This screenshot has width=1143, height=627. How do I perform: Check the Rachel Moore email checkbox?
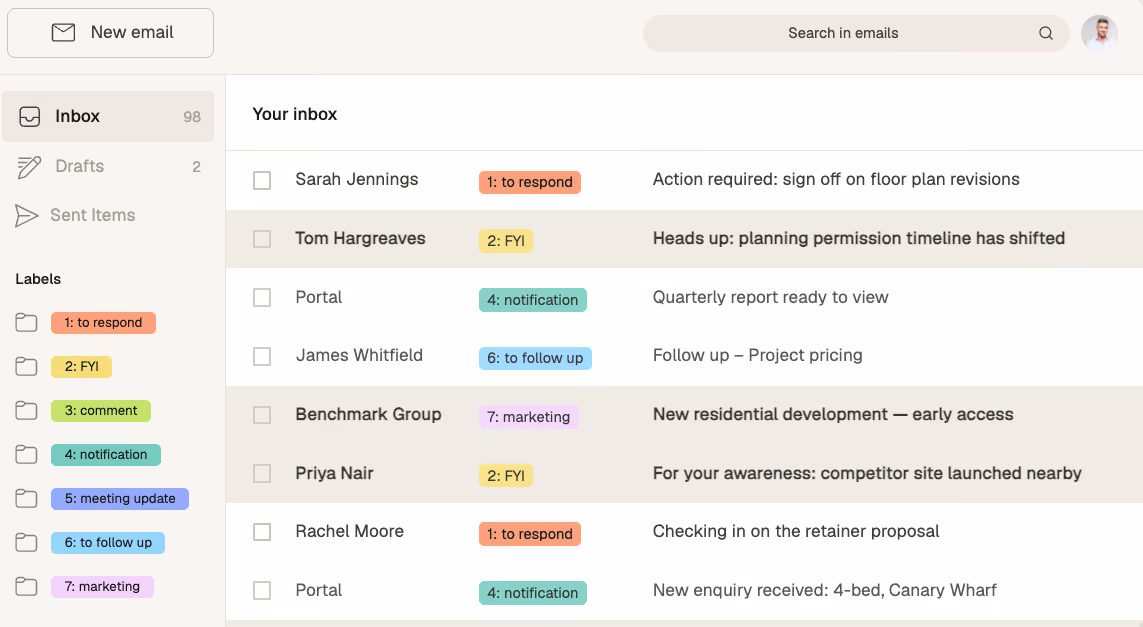262,532
